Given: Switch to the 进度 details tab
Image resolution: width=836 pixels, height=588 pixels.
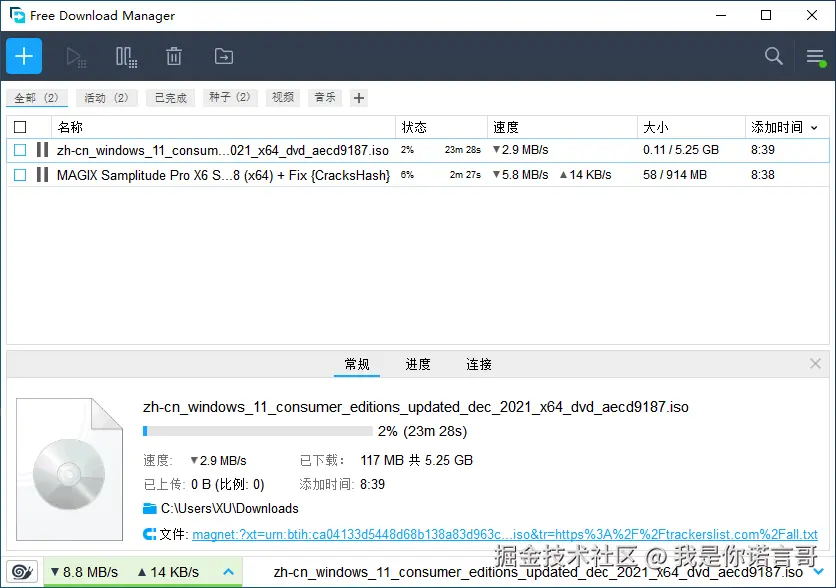Looking at the screenshot, I should pos(418,364).
